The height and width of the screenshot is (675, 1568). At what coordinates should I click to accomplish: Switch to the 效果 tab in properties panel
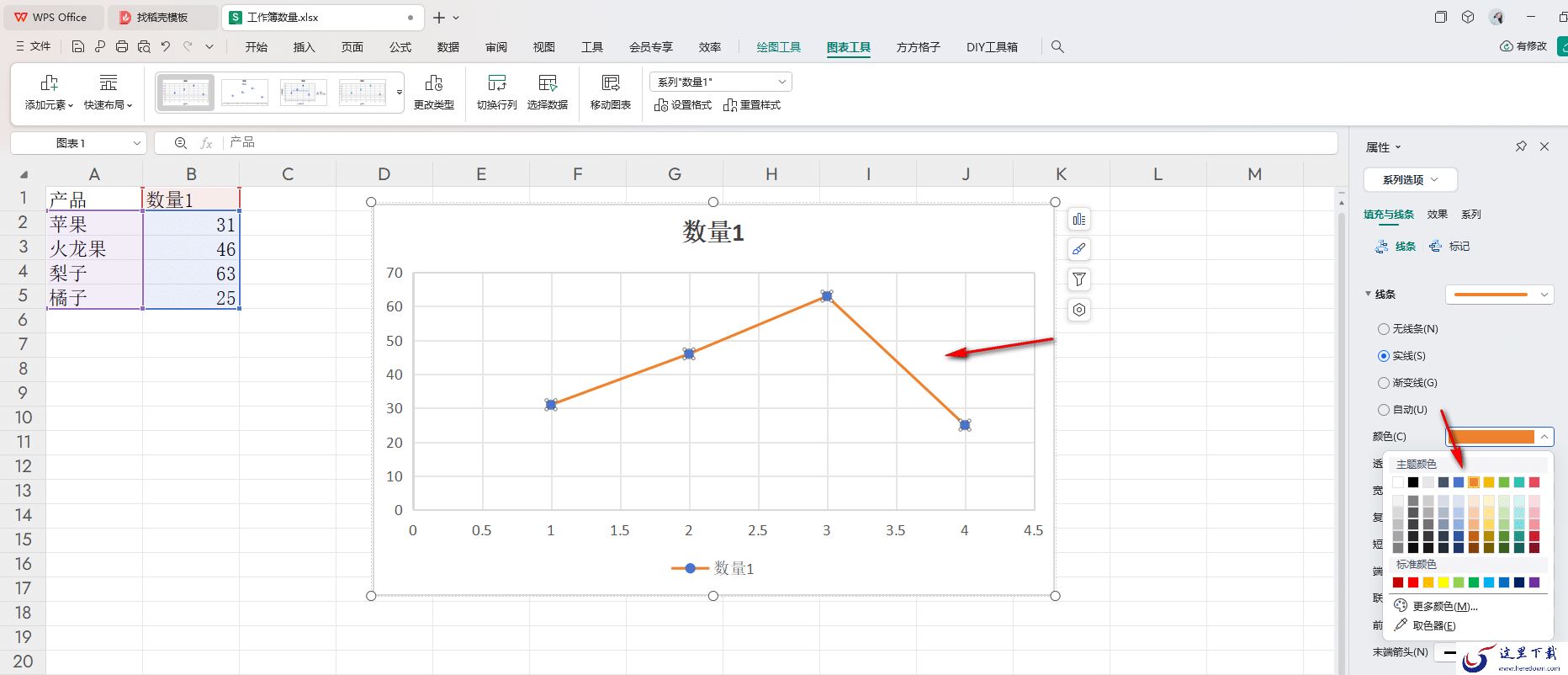tap(1438, 215)
